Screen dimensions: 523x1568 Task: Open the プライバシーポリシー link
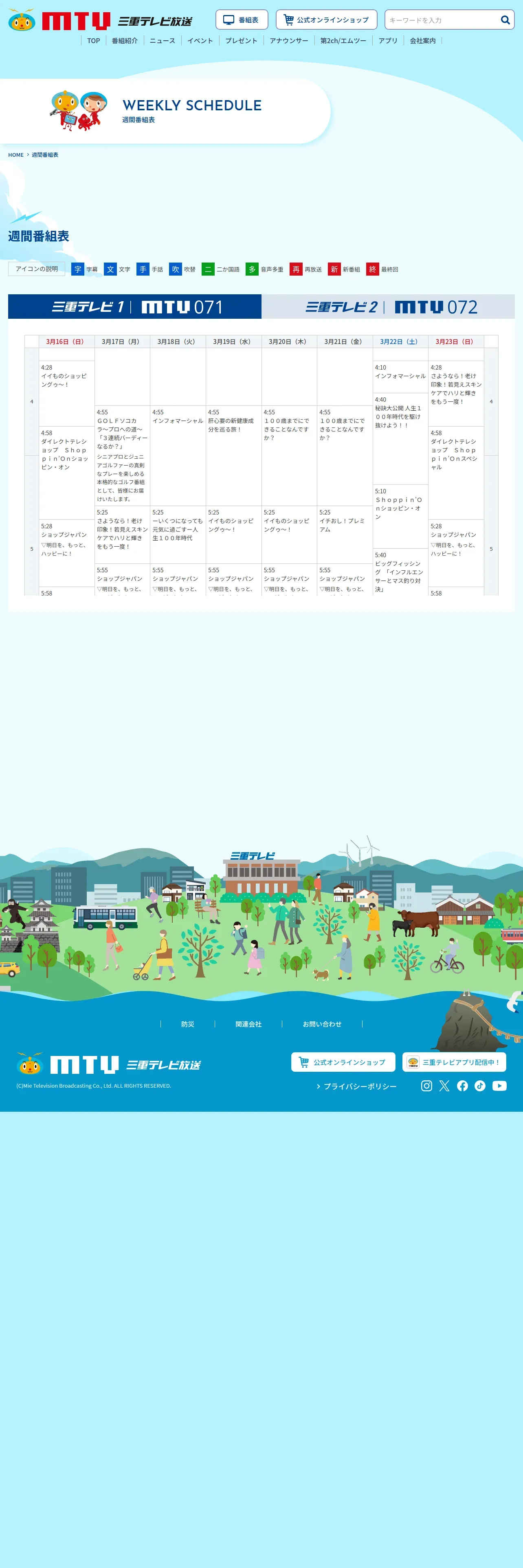[x=357, y=1086]
